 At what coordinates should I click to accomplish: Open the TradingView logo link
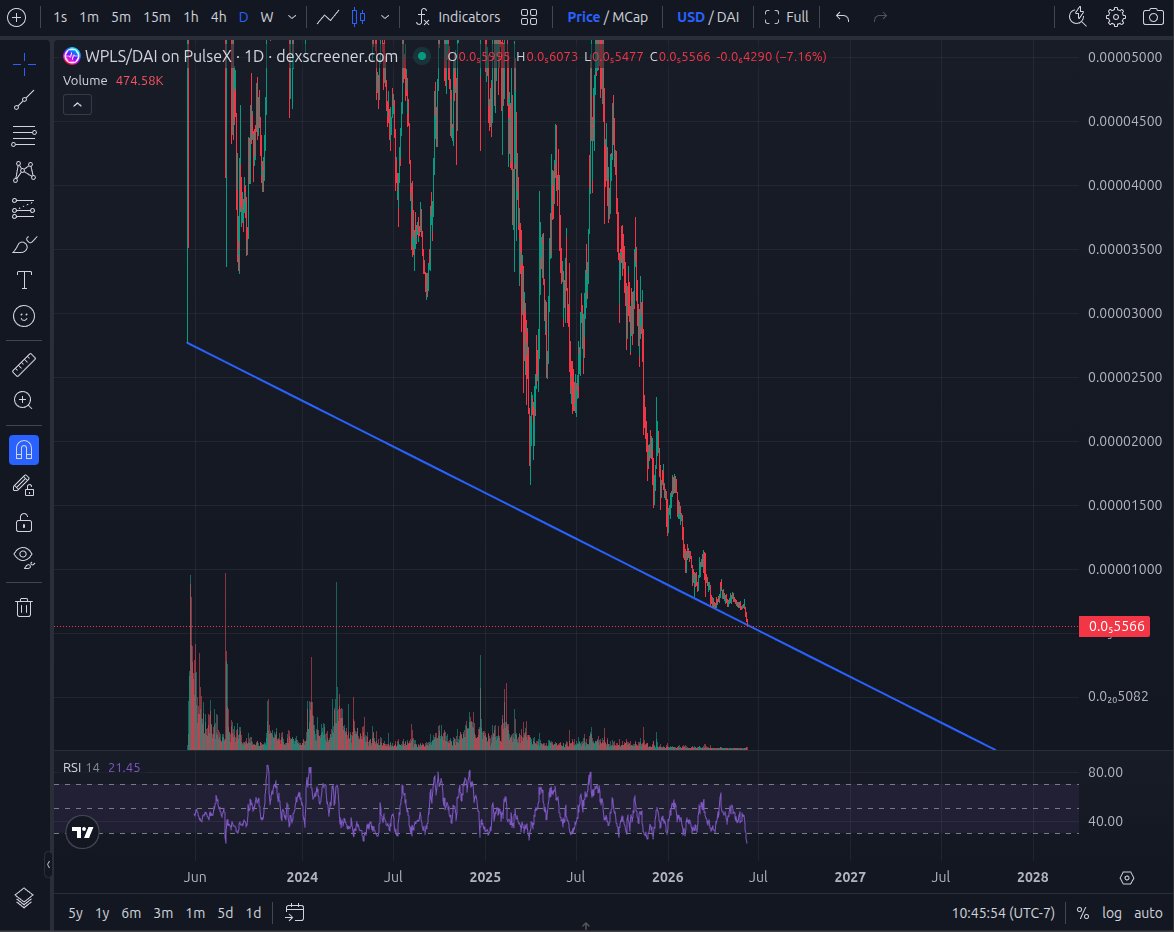coord(82,832)
